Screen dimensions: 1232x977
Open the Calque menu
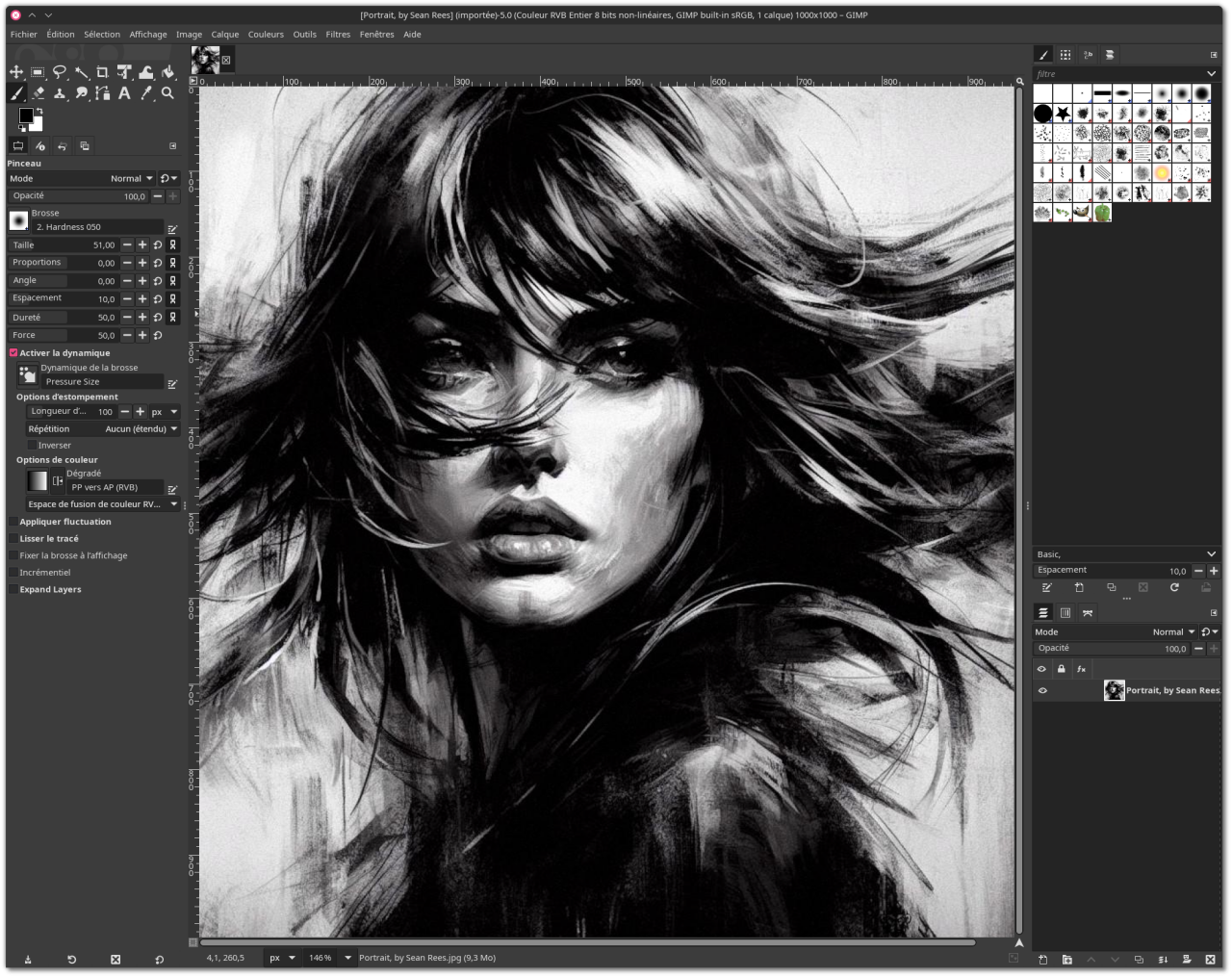point(225,34)
